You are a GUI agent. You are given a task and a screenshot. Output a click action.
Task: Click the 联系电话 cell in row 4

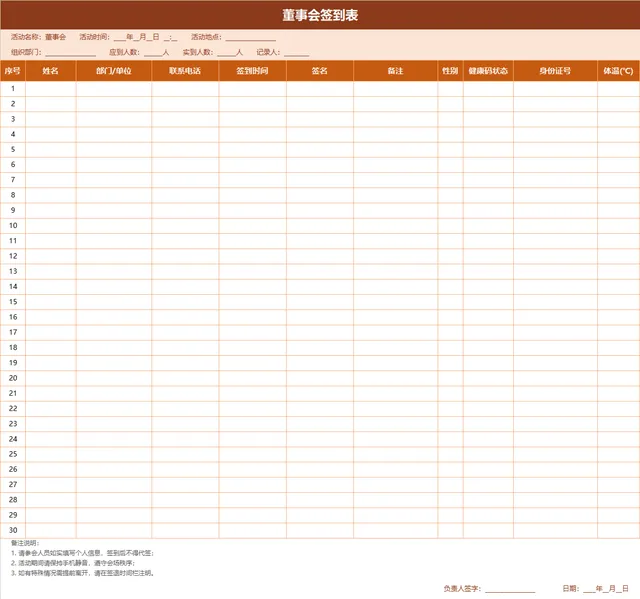(185, 134)
